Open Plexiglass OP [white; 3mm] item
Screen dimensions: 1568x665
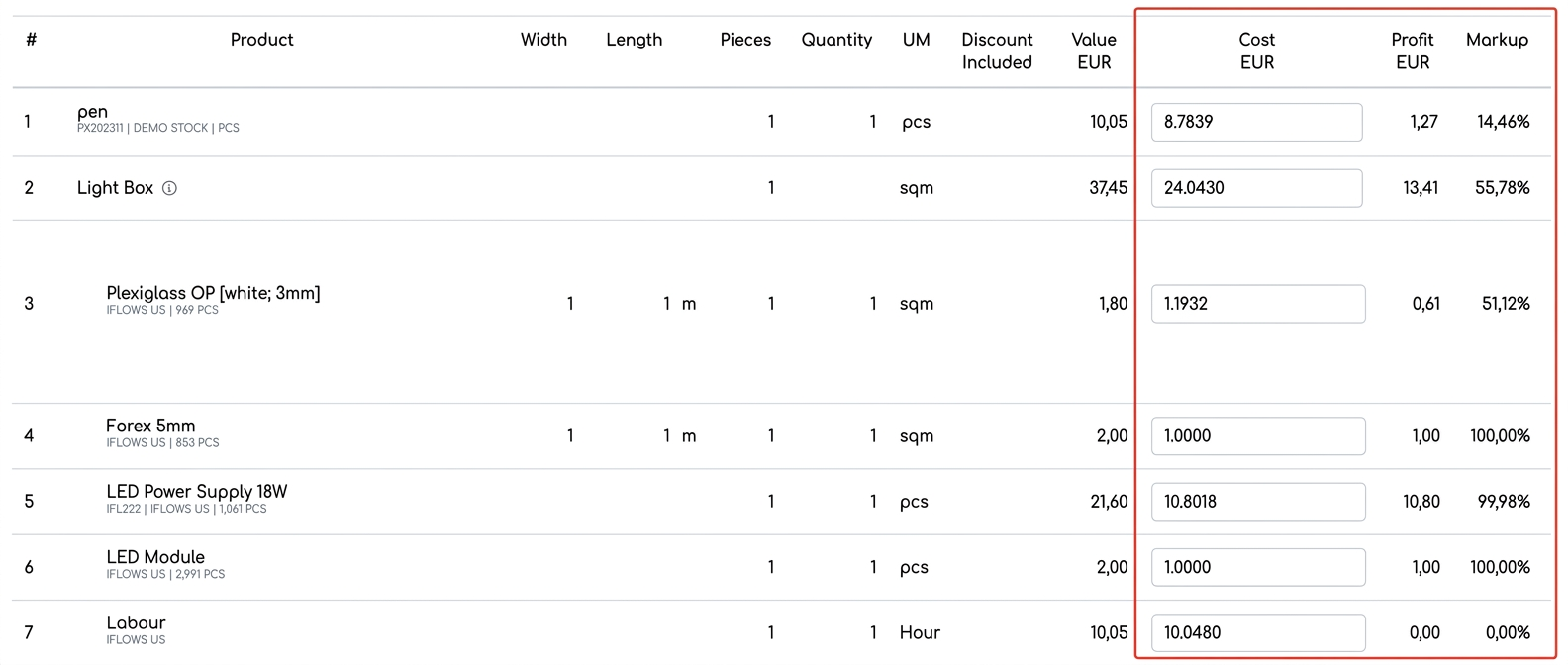[x=213, y=293]
